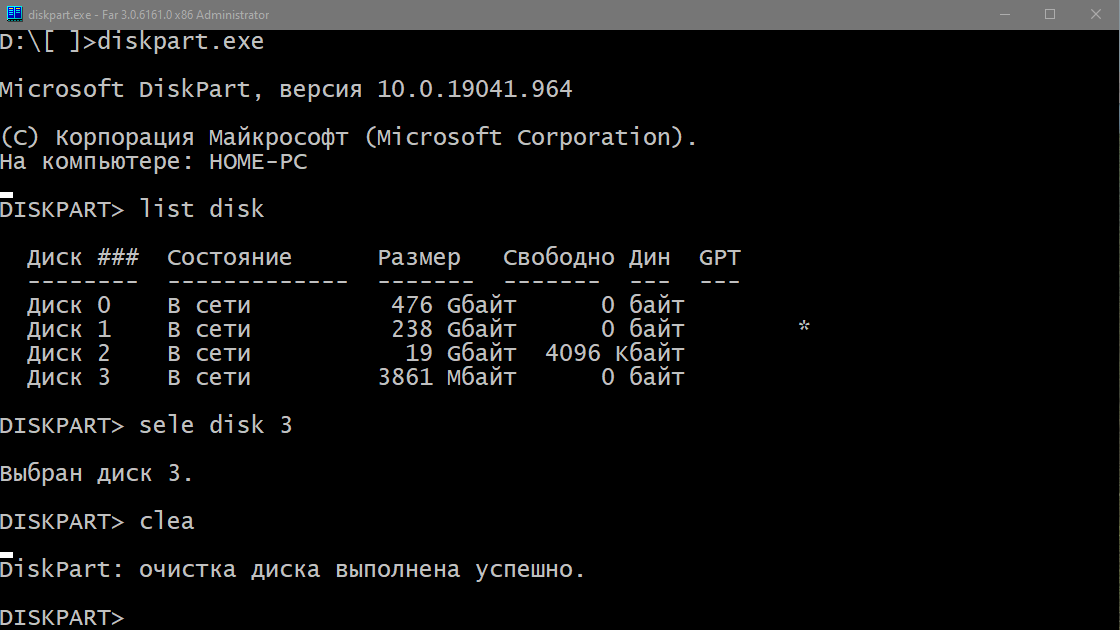This screenshot has width=1120, height=630.
Task: Click the 'list disk' command text
Action: [202, 209]
